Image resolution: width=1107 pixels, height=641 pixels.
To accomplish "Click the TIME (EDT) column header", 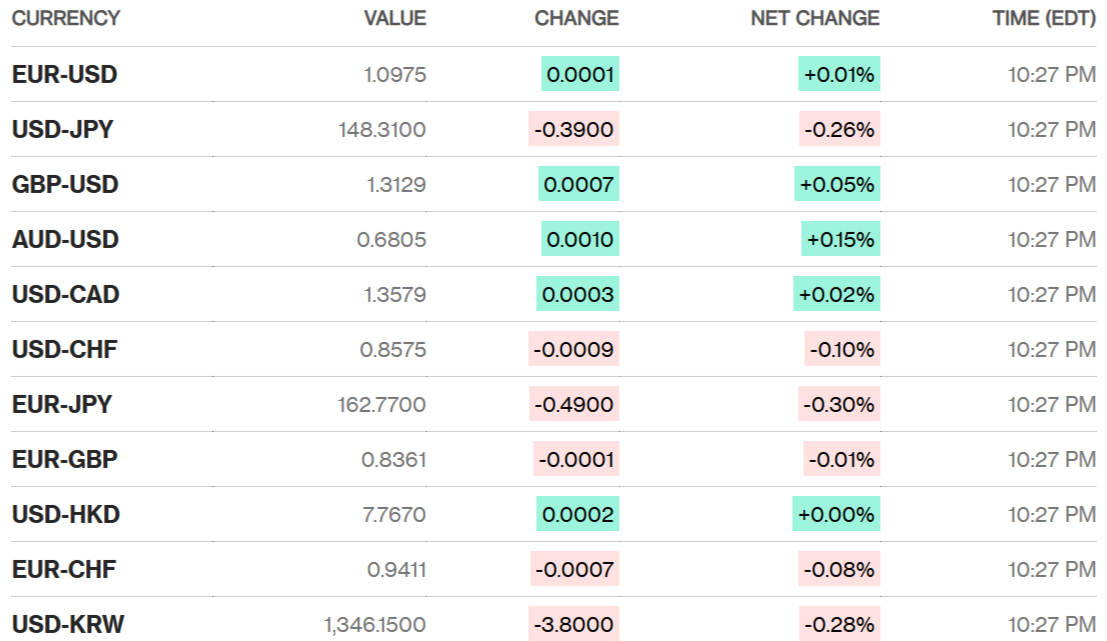I will [x=1043, y=18].
